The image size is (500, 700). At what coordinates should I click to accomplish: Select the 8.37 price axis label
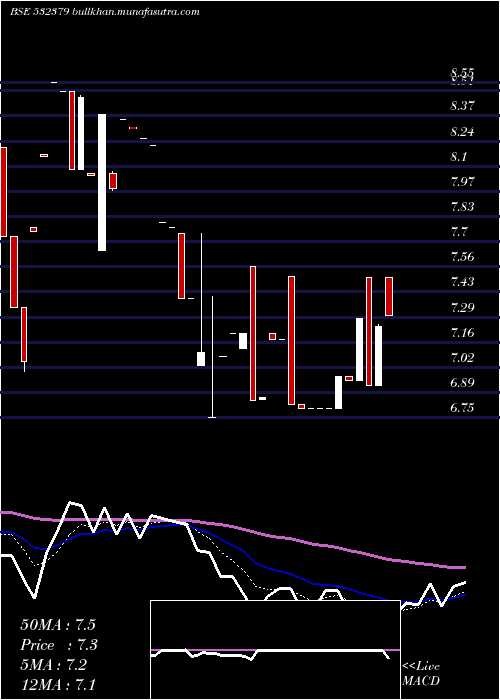tap(462, 106)
